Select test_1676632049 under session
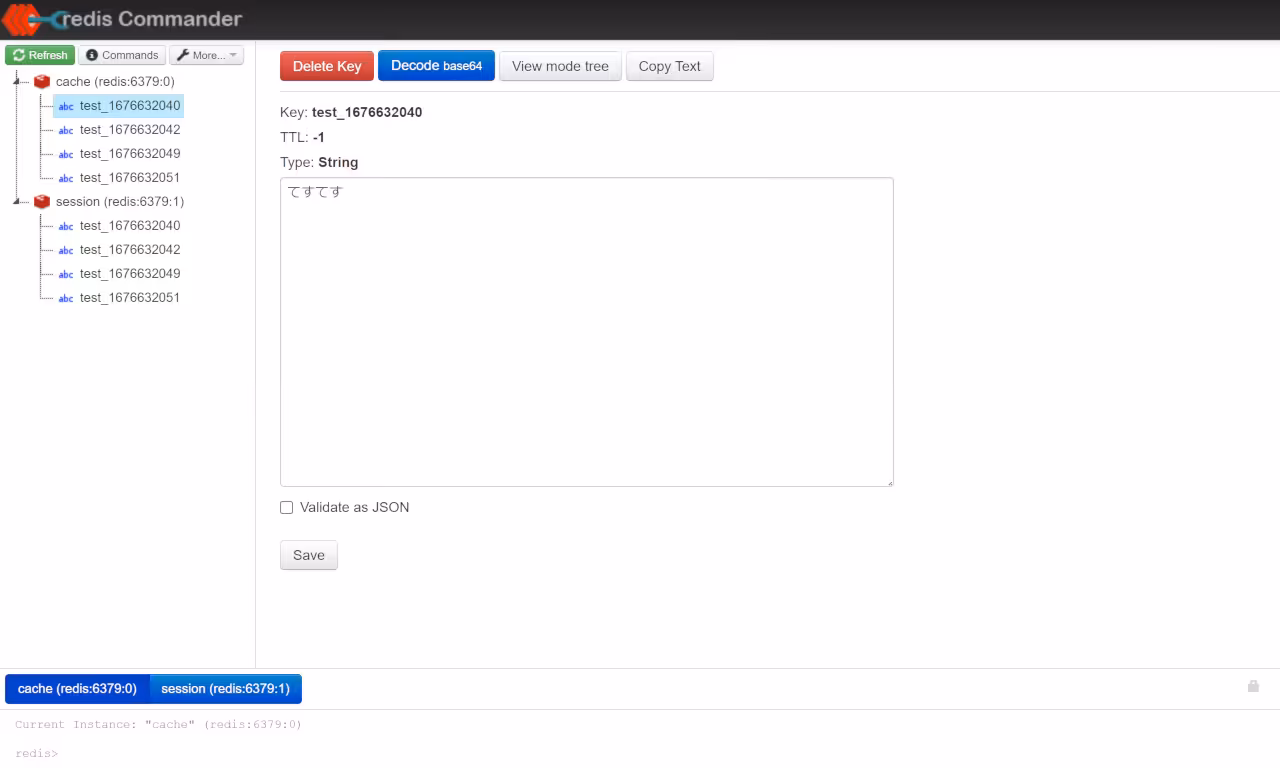This screenshot has width=1280, height=768. [130, 274]
